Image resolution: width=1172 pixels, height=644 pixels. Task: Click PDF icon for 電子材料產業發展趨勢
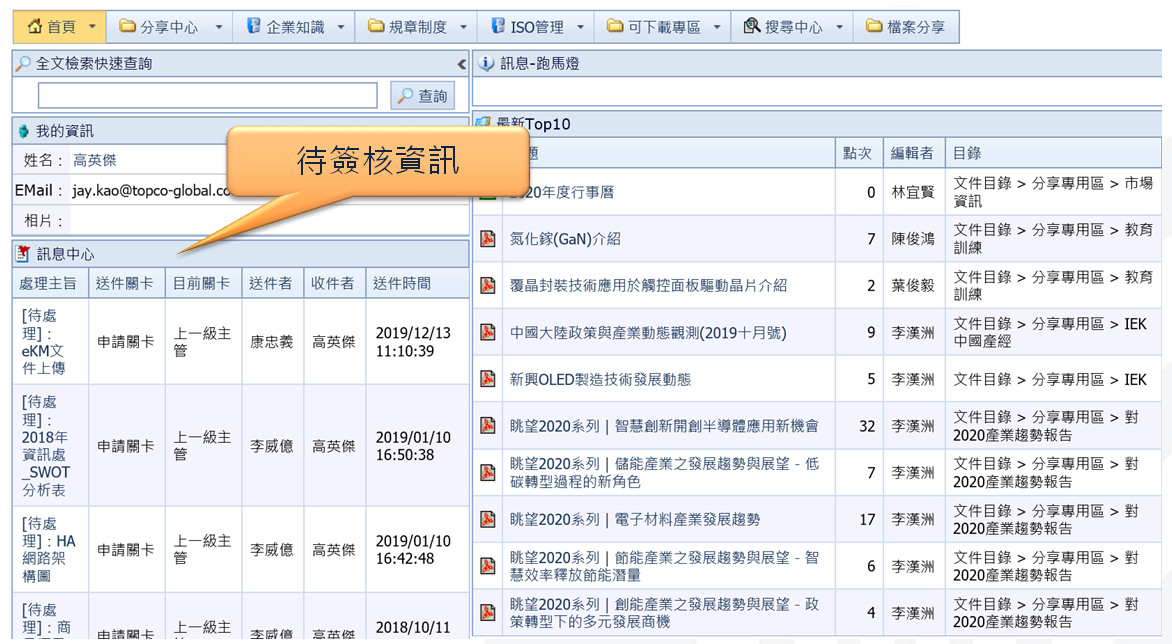(488, 519)
